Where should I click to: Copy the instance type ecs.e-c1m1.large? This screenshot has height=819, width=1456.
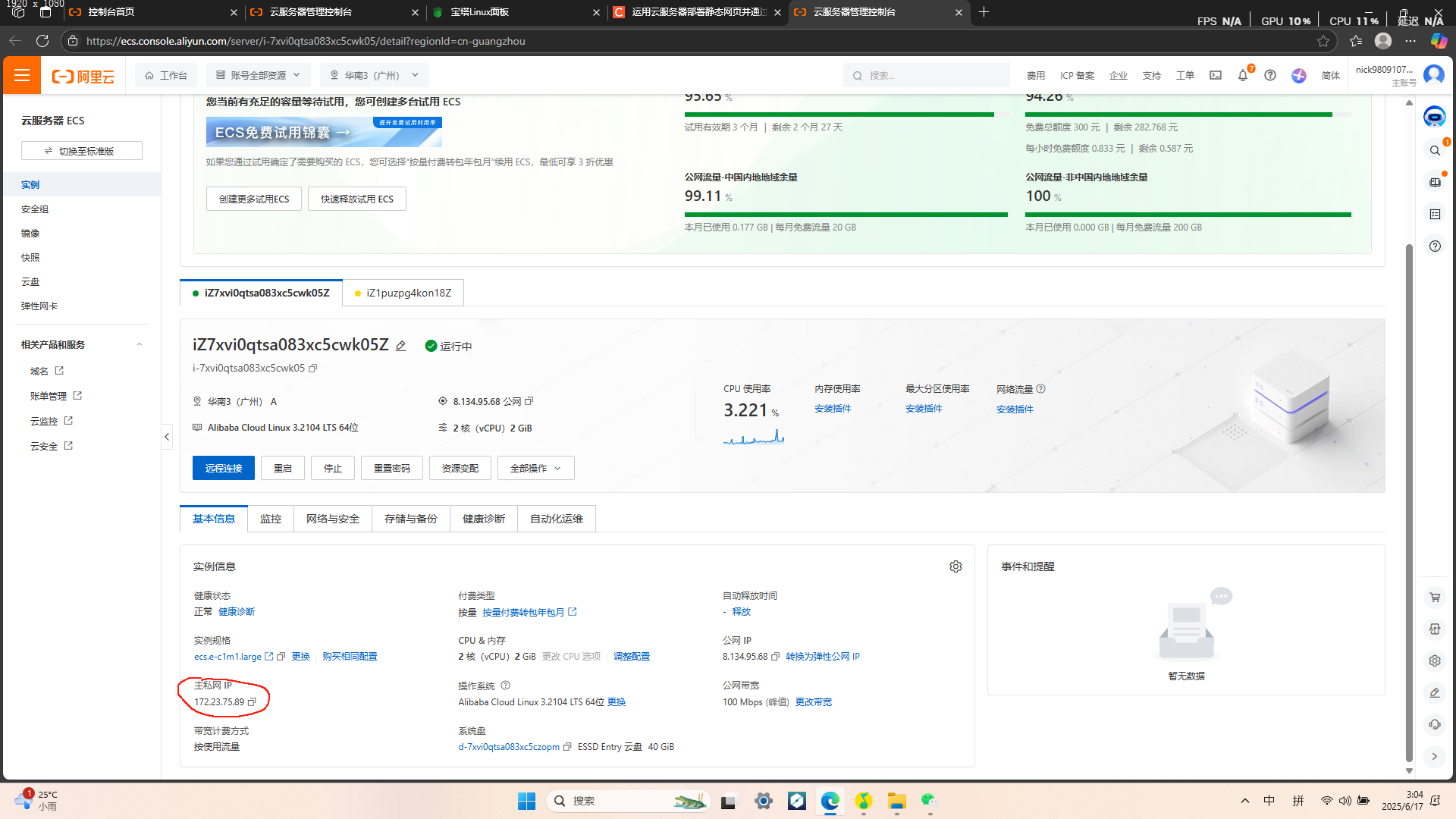(x=281, y=657)
